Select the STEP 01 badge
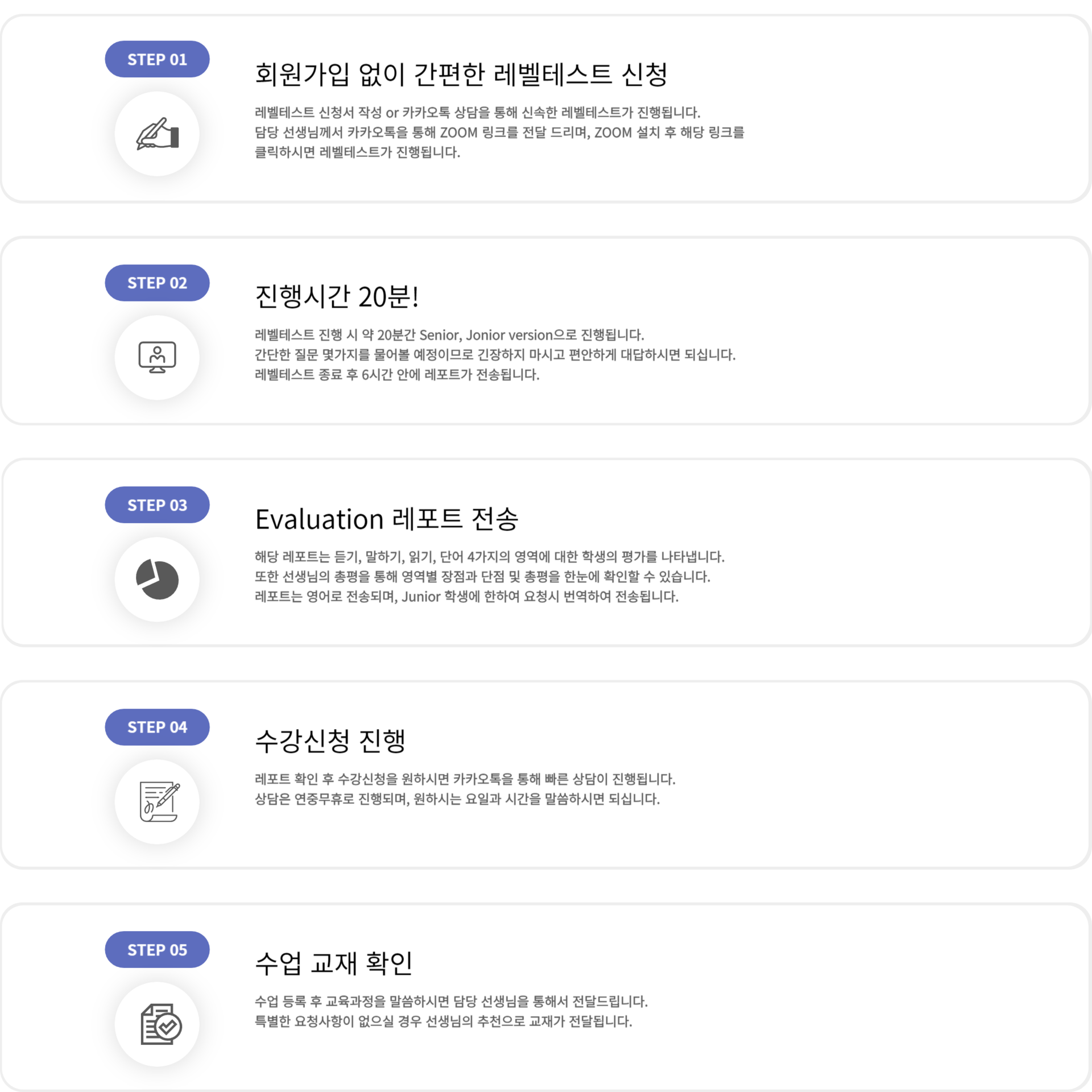 click(x=157, y=59)
